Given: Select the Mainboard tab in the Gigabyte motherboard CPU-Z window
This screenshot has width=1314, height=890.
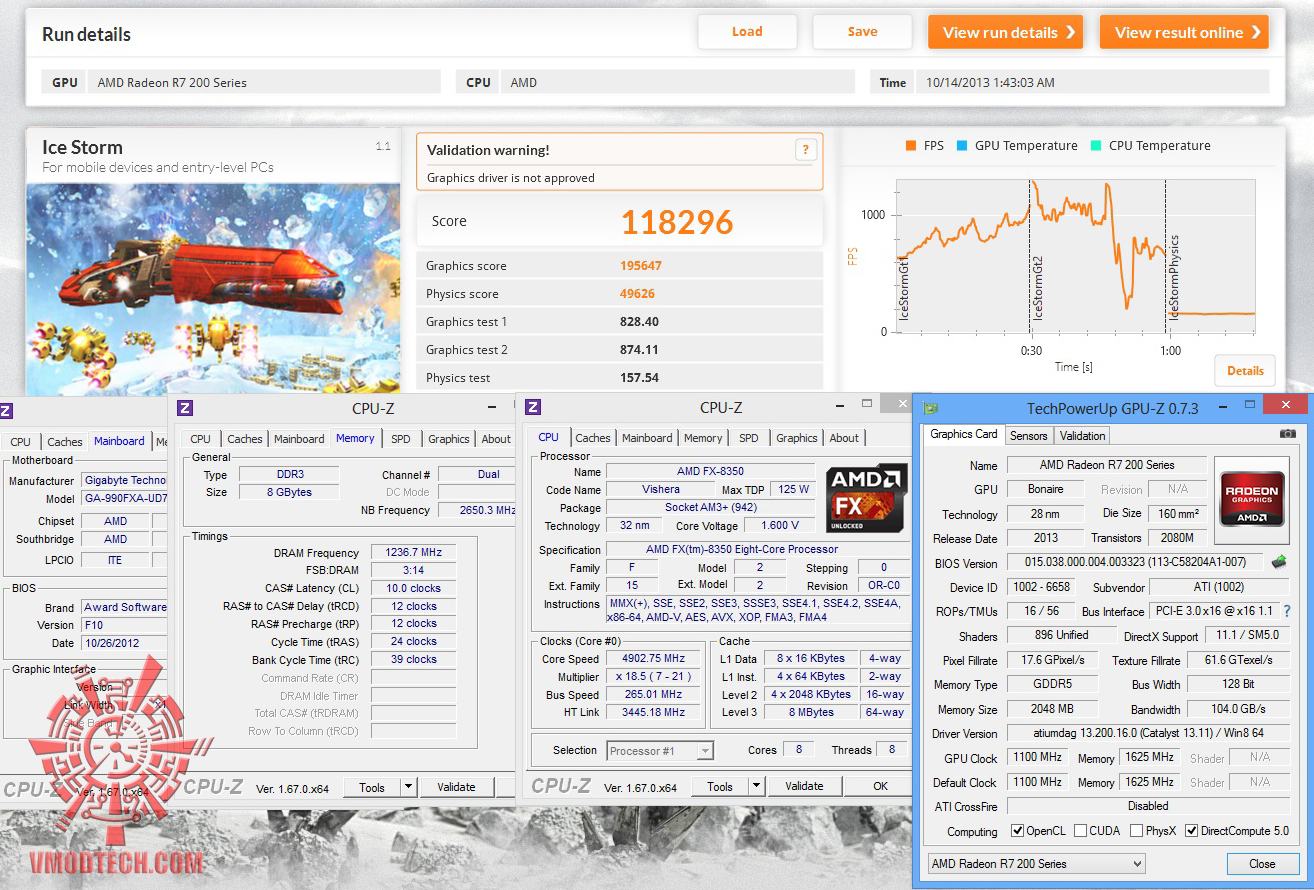Looking at the screenshot, I should pos(119,441).
